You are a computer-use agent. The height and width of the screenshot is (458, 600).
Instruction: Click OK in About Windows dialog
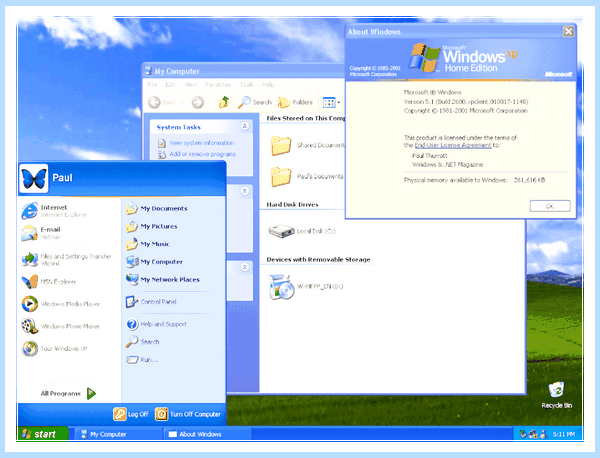(550, 206)
